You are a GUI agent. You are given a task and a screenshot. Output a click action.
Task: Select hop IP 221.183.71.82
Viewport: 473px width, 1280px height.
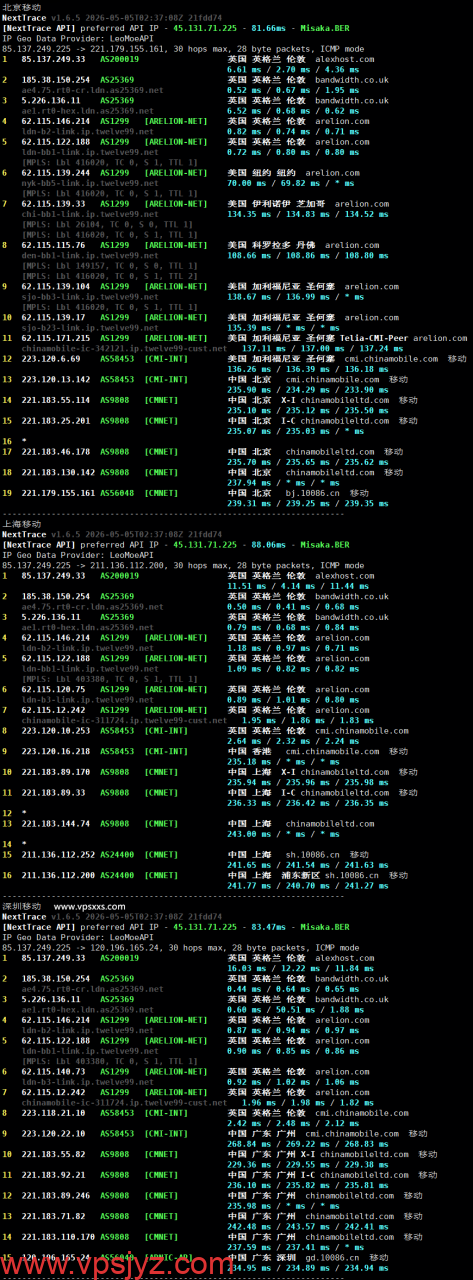click(52, 1217)
